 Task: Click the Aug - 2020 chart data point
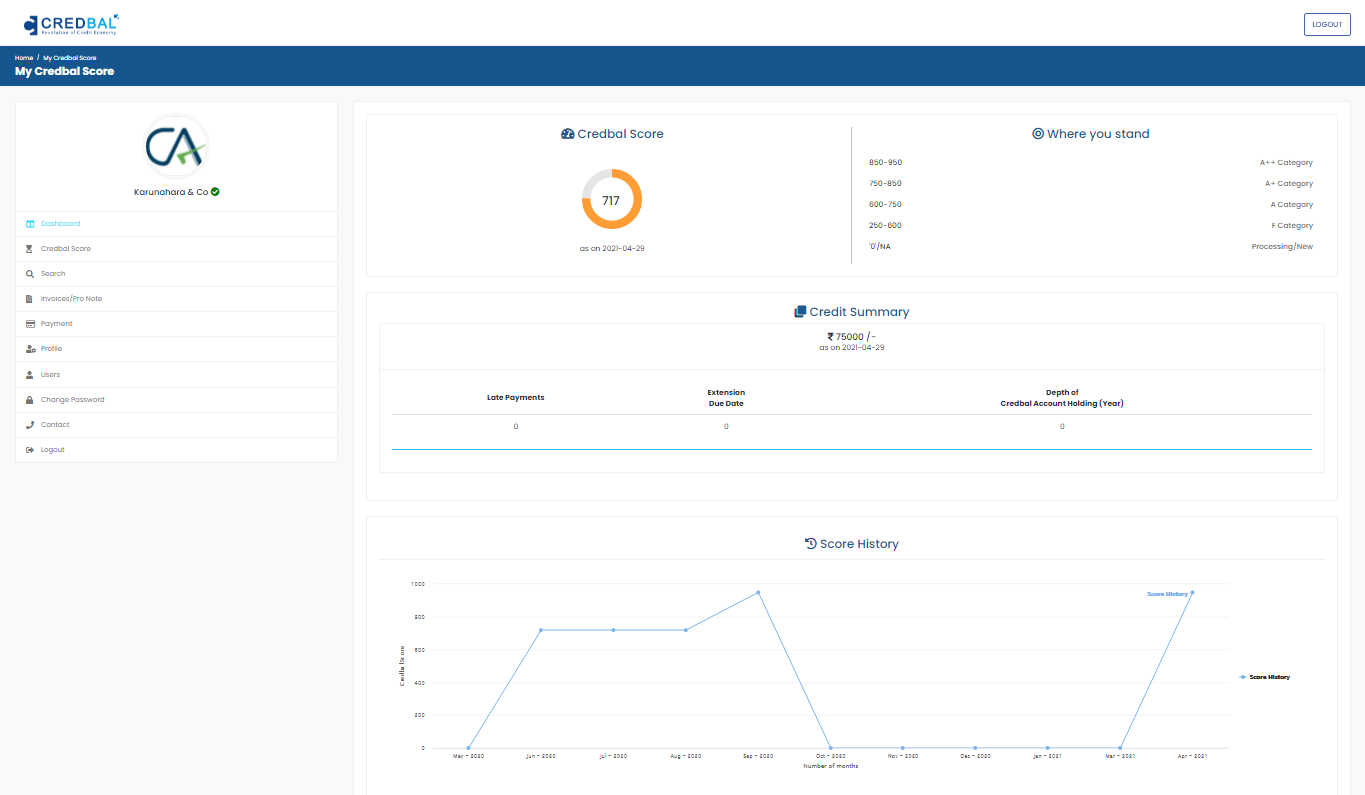685,630
